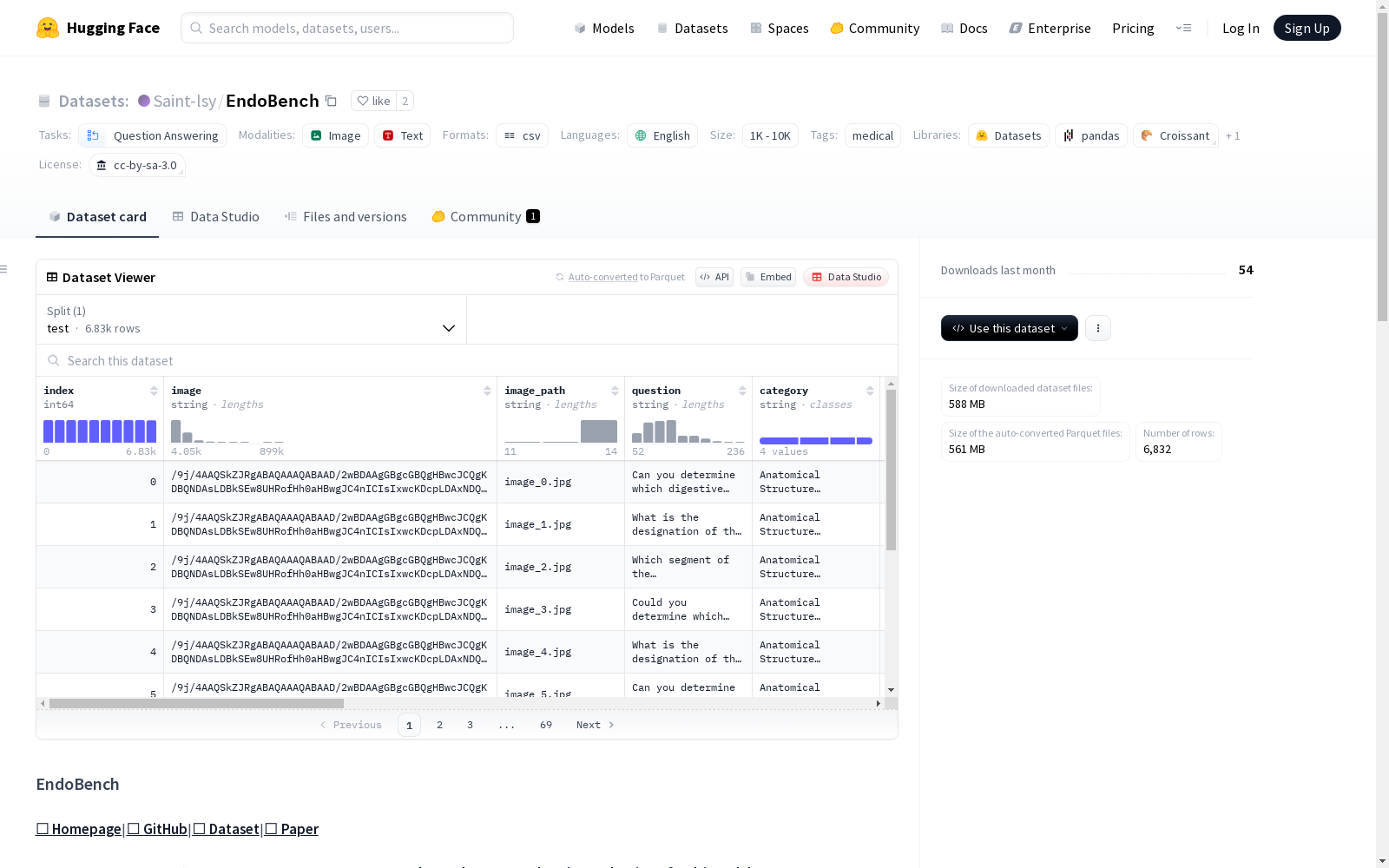Open the Community menu in the top navigation
The width and height of the screenshot is (1389, 868).
click(875, 28)
